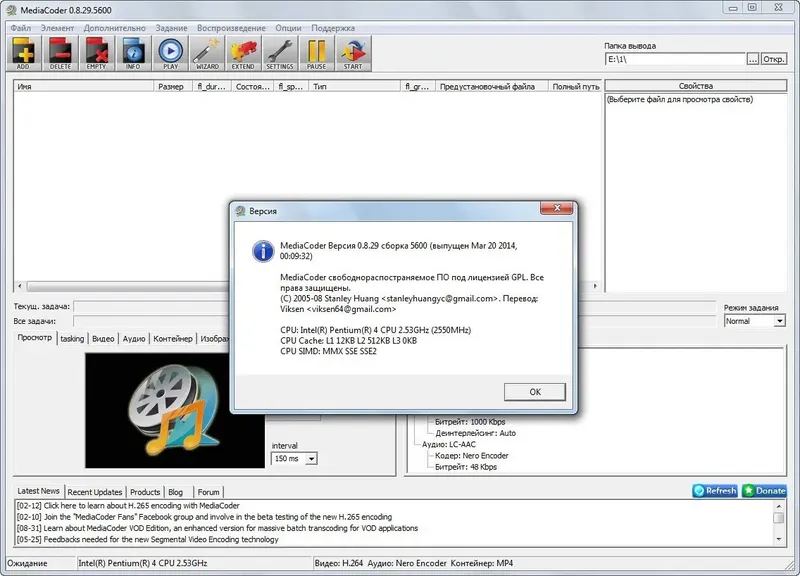This screenshot has height=576, width=800.
Task: Click the Тип column header
Action: 355,86
